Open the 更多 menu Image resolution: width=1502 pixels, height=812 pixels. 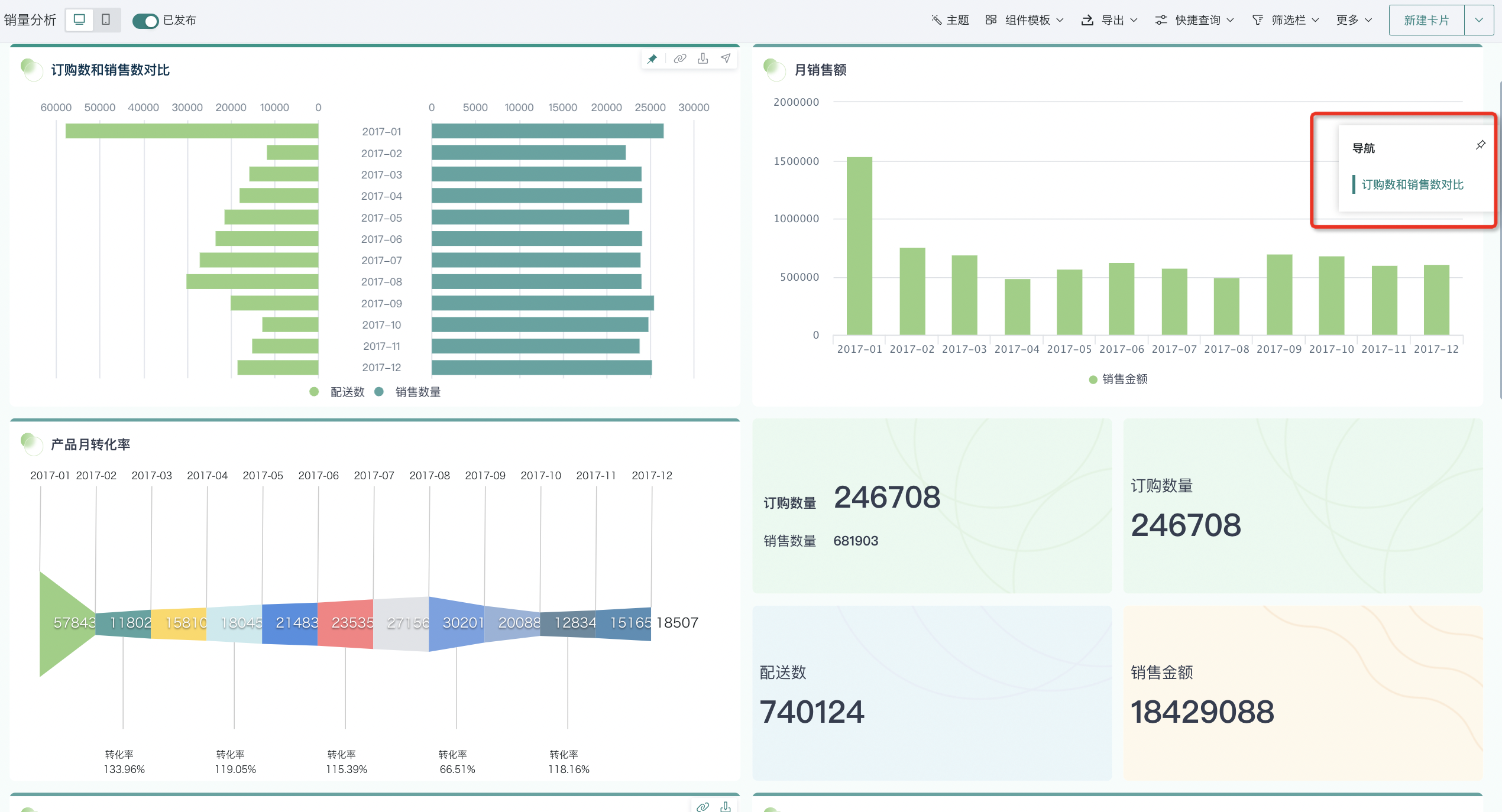tap(1354, 20)
